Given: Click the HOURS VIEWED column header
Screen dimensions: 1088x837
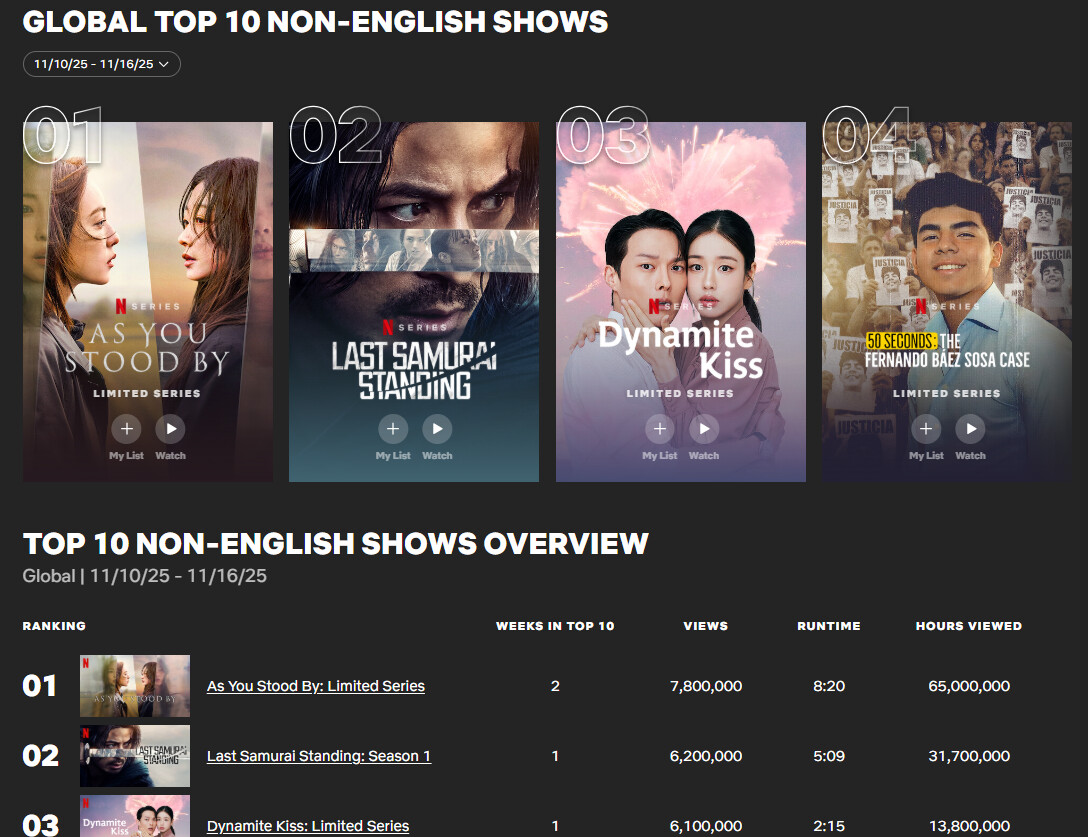Looking at the screenshot, I should click(x=969, y=626).
